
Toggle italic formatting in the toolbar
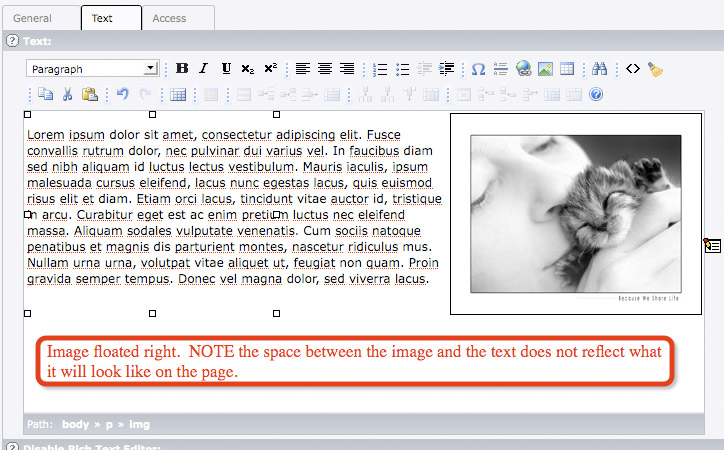click(204, 69)
